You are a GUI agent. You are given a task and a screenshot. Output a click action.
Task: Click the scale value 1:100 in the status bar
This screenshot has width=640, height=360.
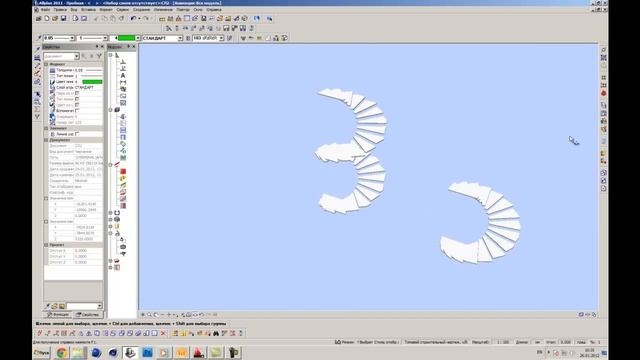[503, 342]
